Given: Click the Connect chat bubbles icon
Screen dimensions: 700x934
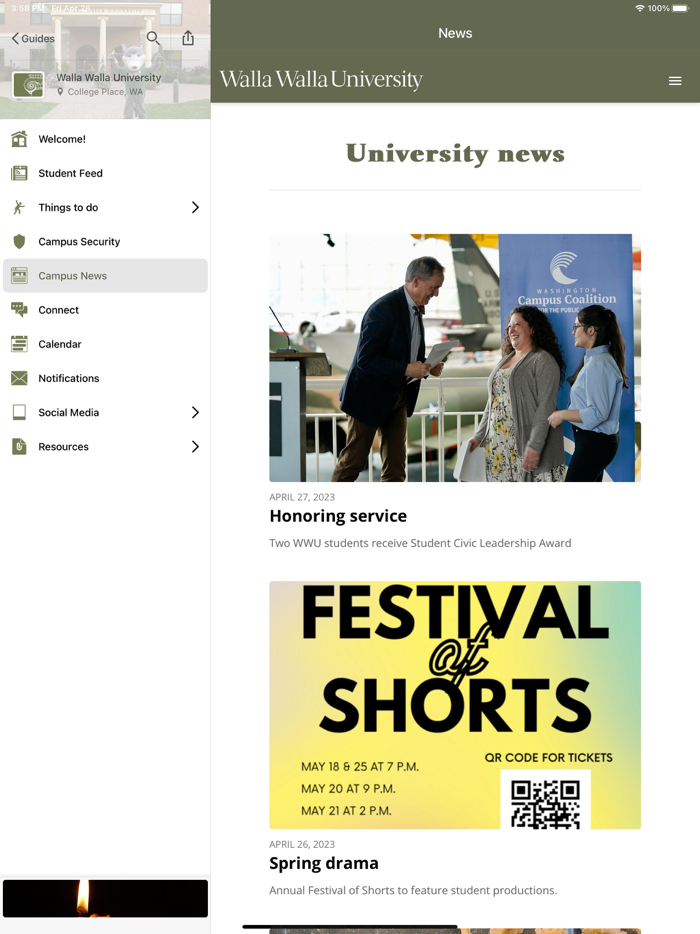Looking at the screenshot, I should click(19, 310).
